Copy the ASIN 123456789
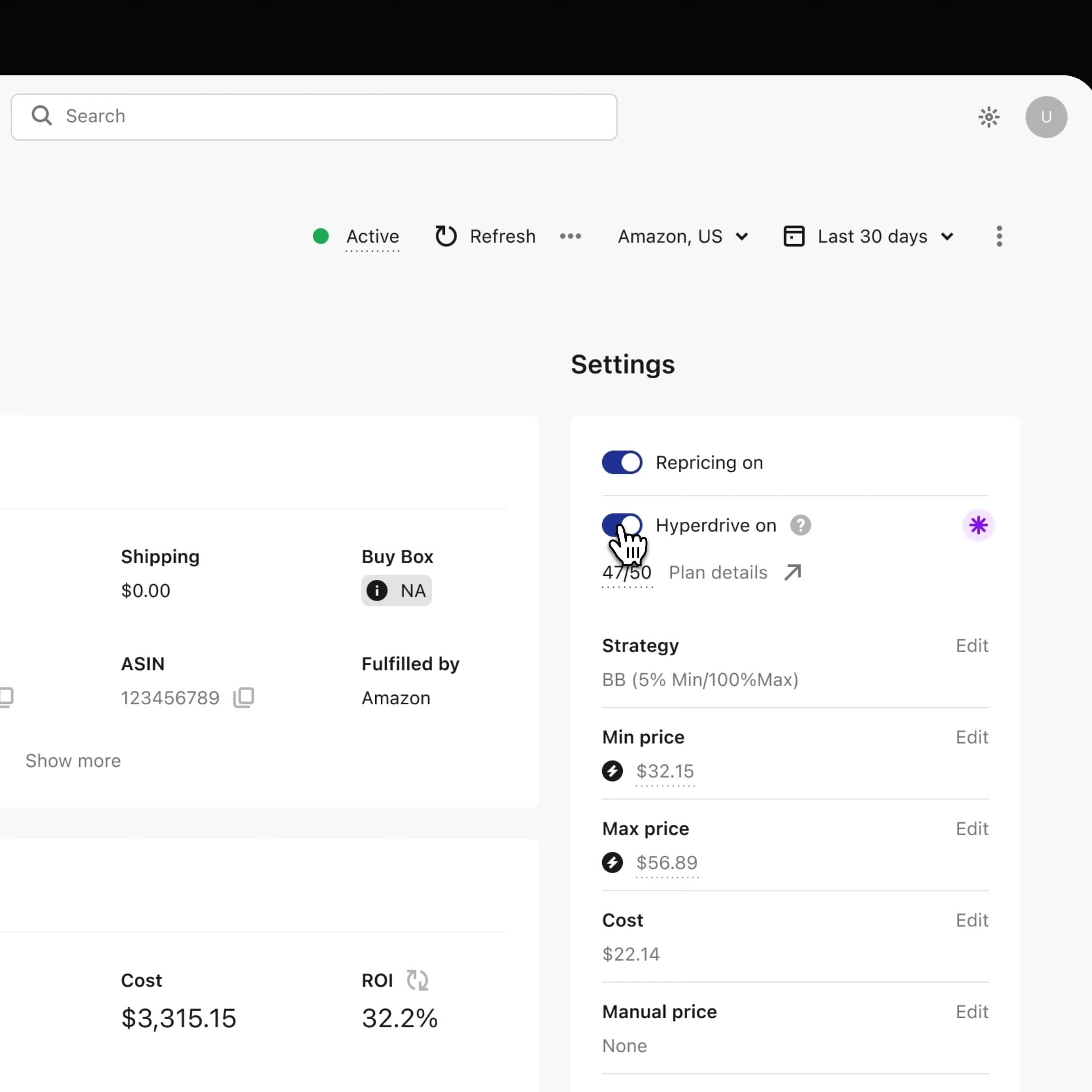 tap(244, 698)
